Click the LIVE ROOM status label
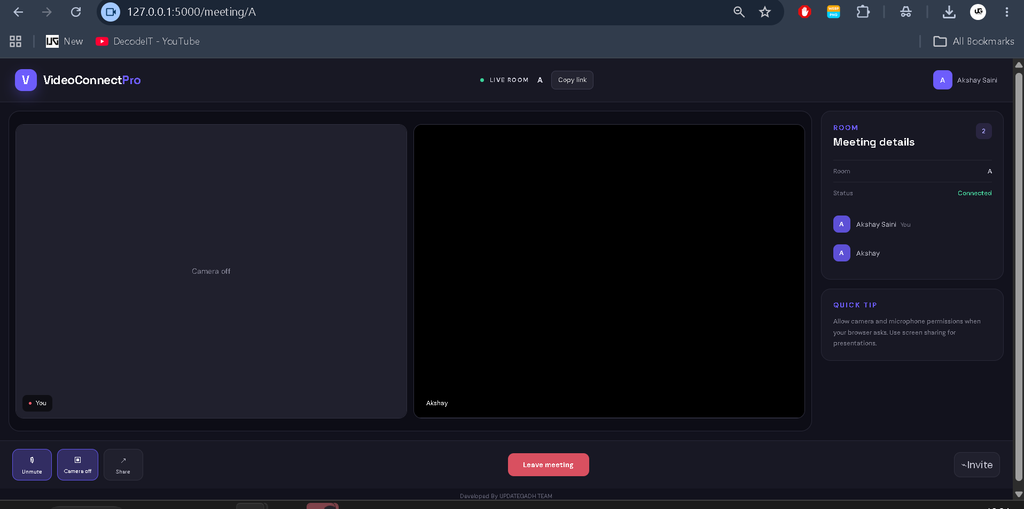The image size is (1024, 509). point(509,80)
